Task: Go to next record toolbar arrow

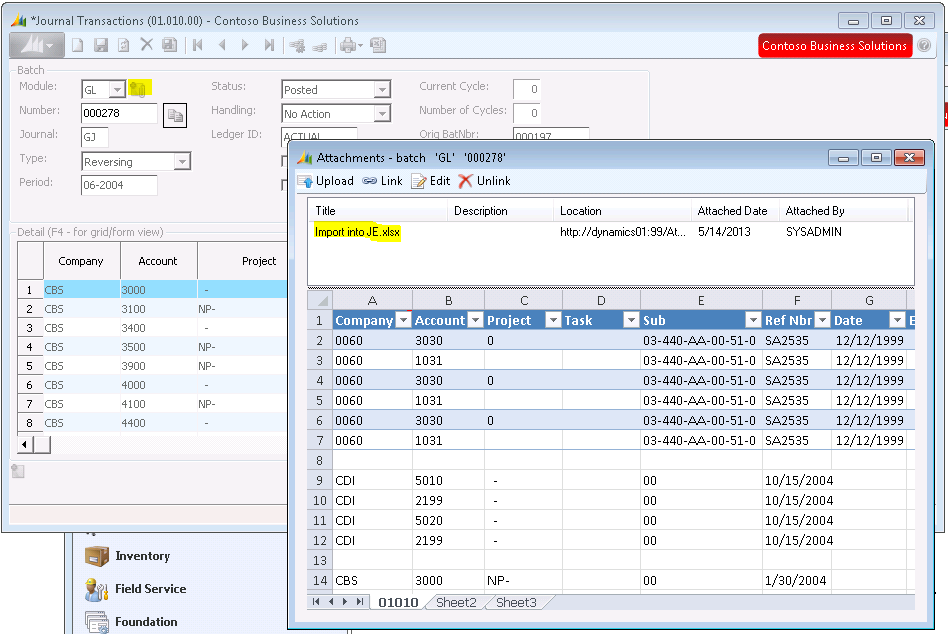Action: [x=245, y=45]
